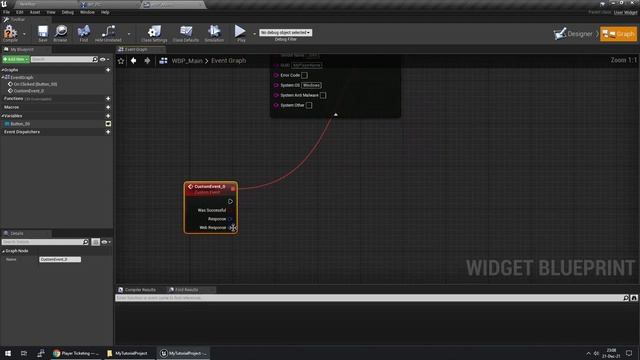Add a new macro with plus icon

click(108, 107)
